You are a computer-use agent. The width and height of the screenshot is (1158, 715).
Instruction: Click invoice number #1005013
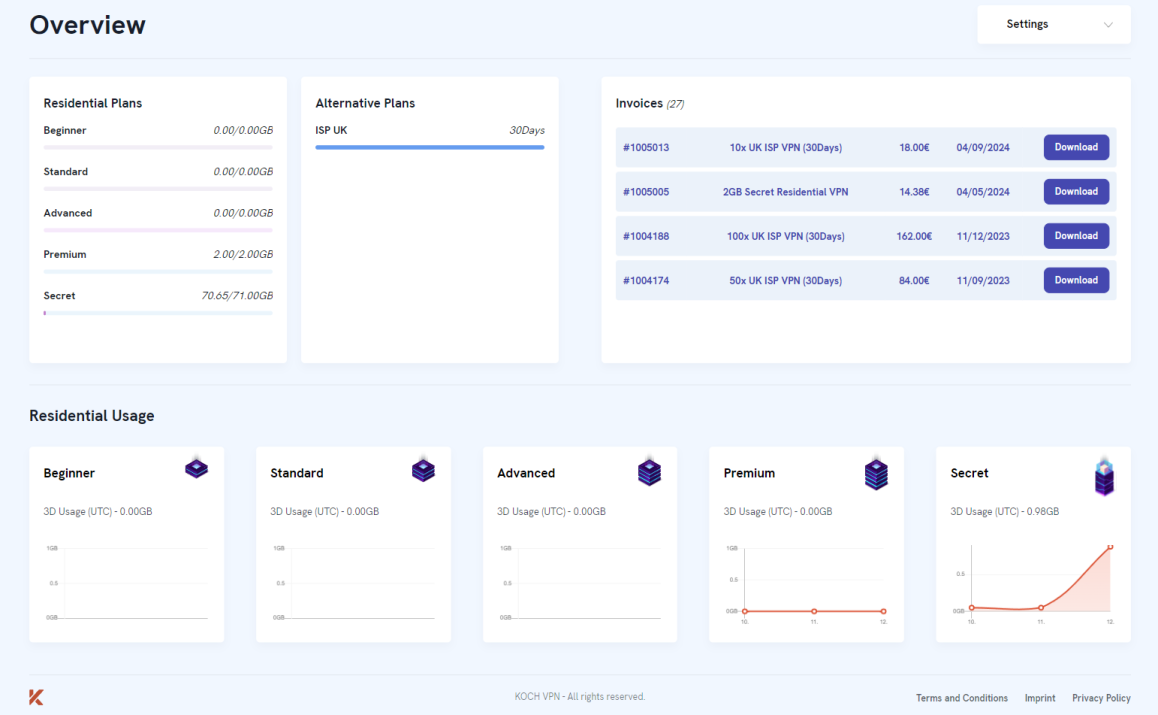coord(645,148)
